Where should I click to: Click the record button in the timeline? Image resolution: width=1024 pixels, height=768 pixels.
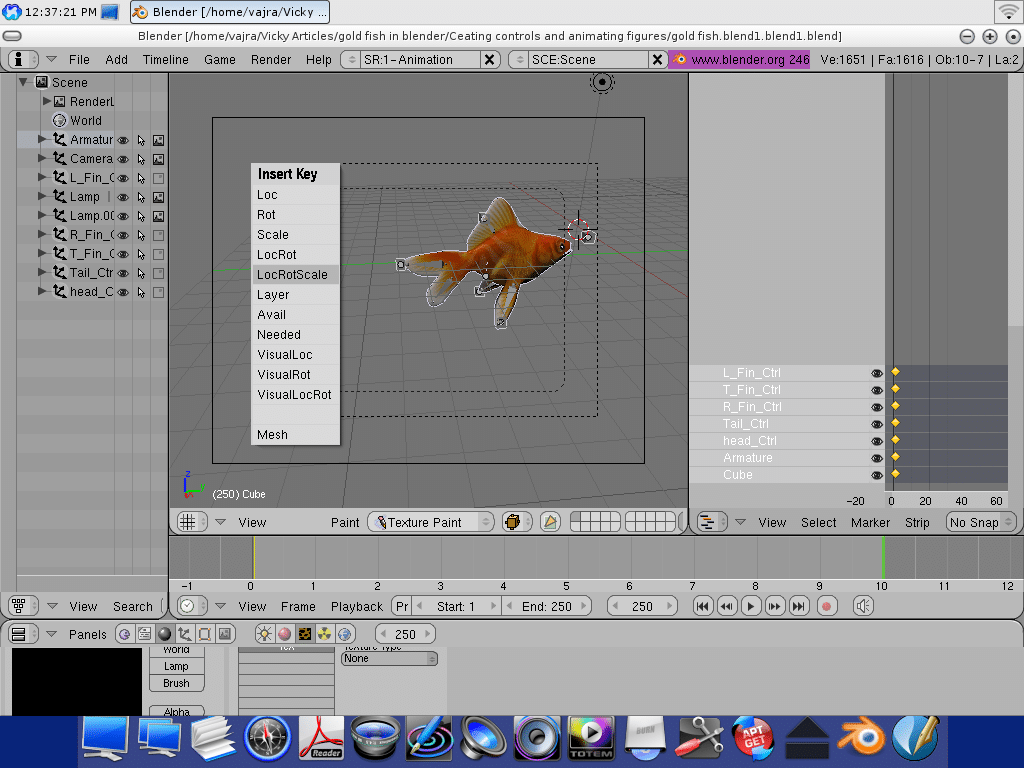click(x=827, y=606)
